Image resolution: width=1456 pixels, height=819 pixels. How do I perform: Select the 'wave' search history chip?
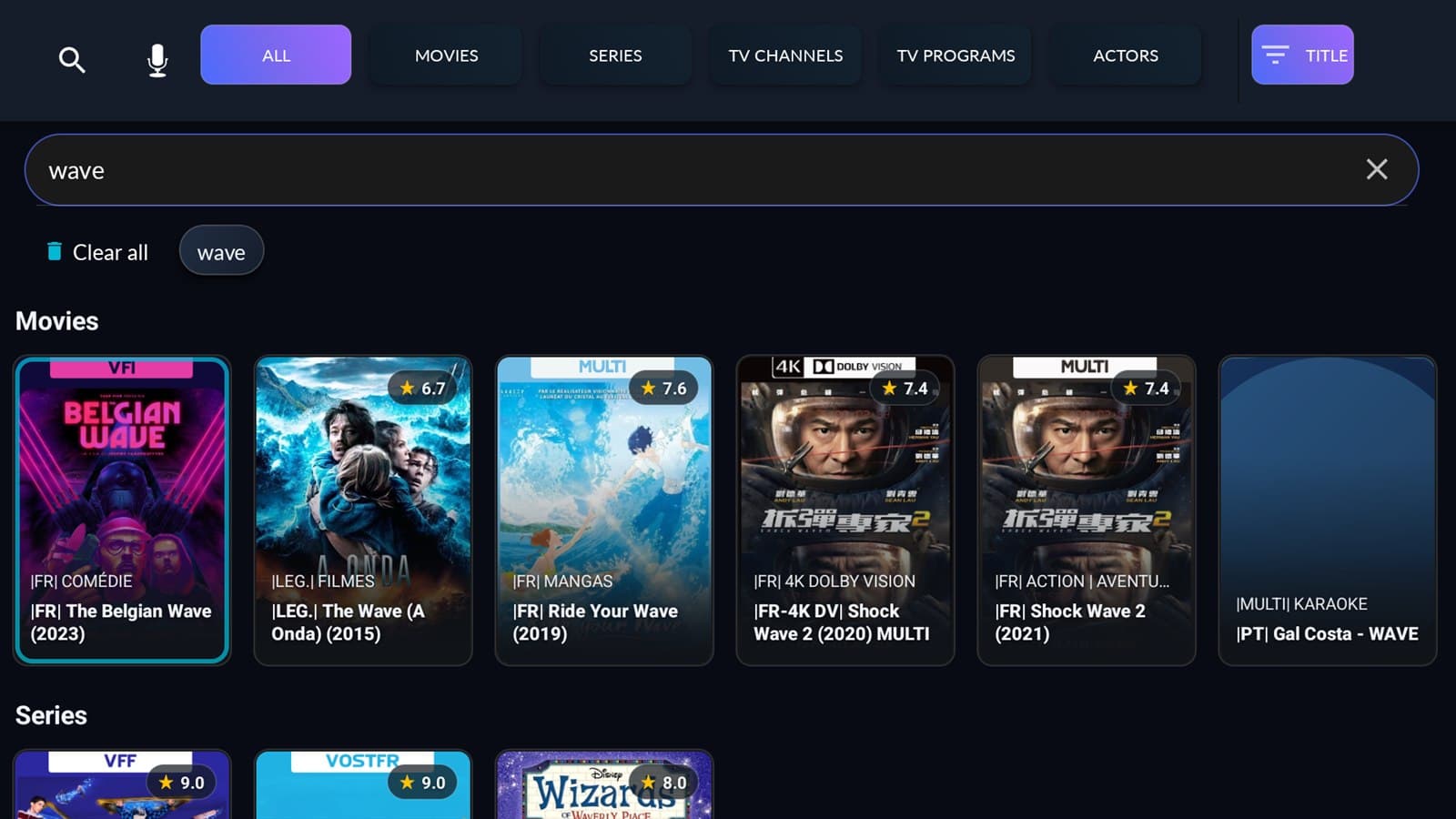[x=221, y=251]
